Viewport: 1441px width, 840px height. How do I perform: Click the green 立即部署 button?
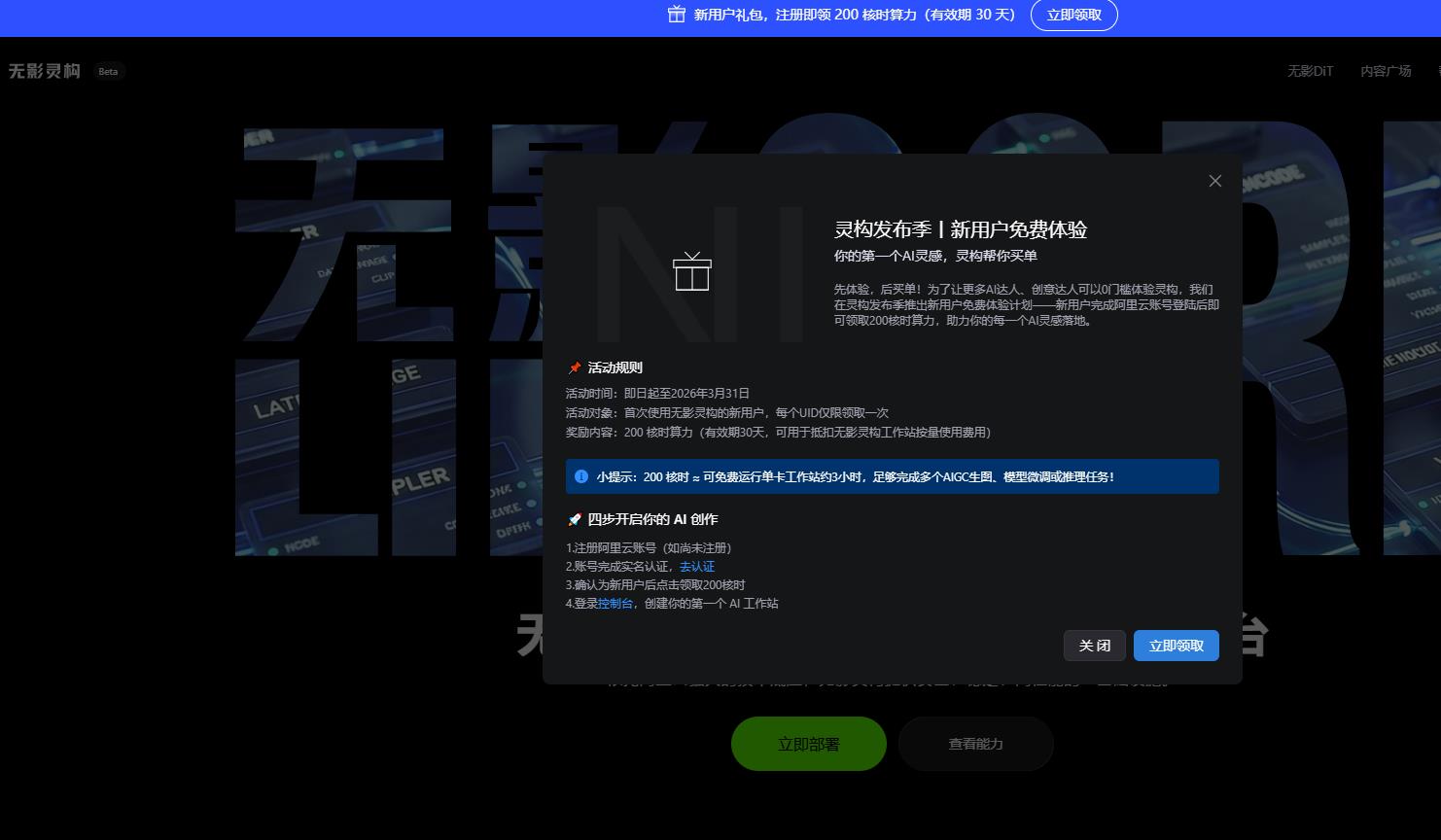[808, 743]
